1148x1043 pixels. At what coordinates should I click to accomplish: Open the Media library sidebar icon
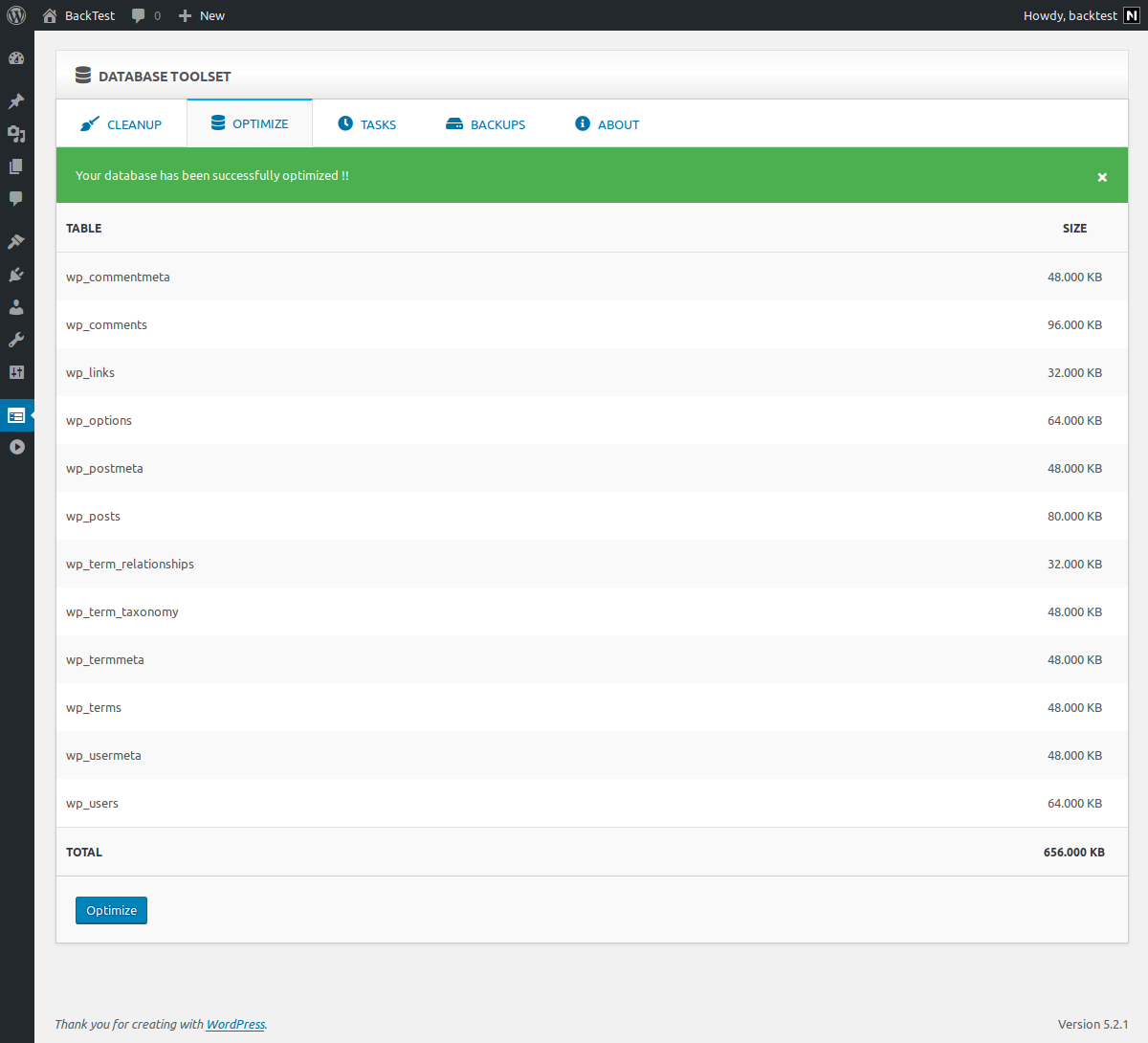16,134
